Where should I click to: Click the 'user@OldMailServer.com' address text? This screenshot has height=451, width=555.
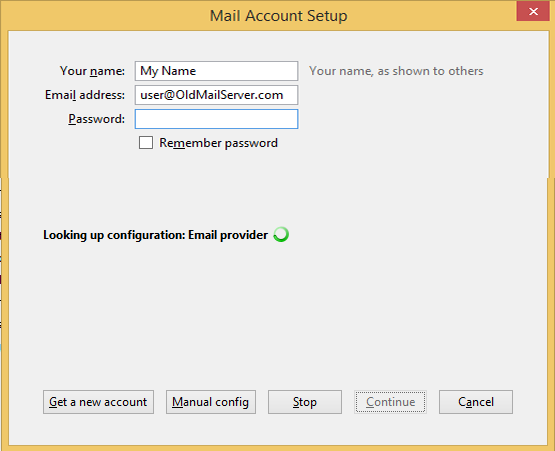tap(212, 95)
